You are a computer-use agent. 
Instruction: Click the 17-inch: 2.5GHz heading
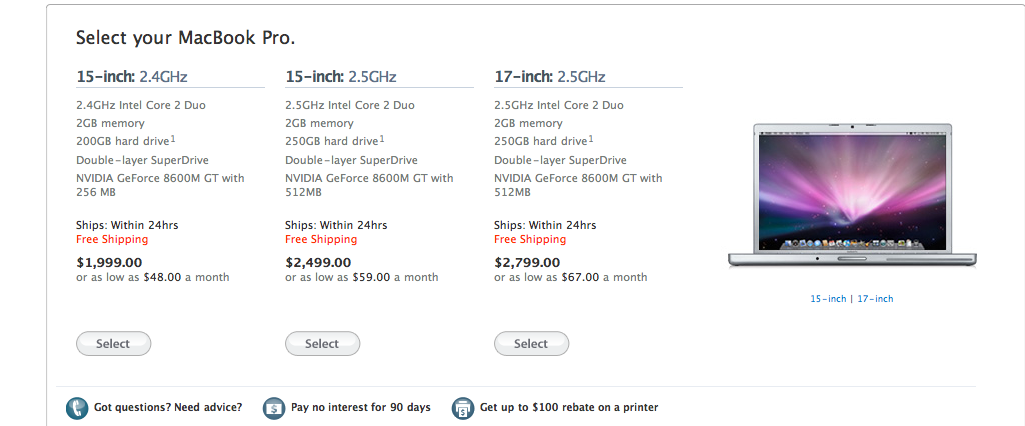550,77
